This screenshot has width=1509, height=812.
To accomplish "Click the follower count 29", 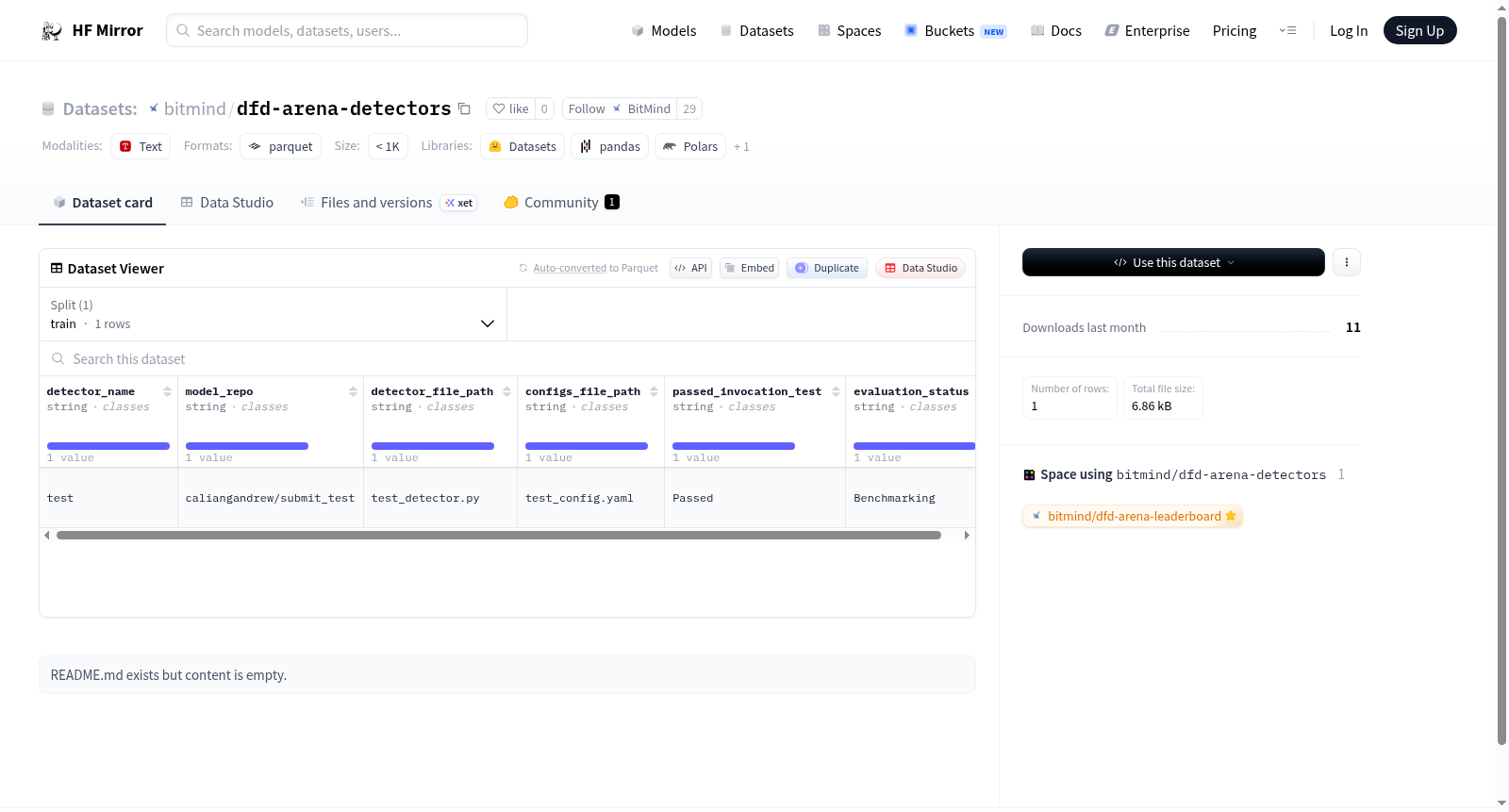I will coord(689,108).
